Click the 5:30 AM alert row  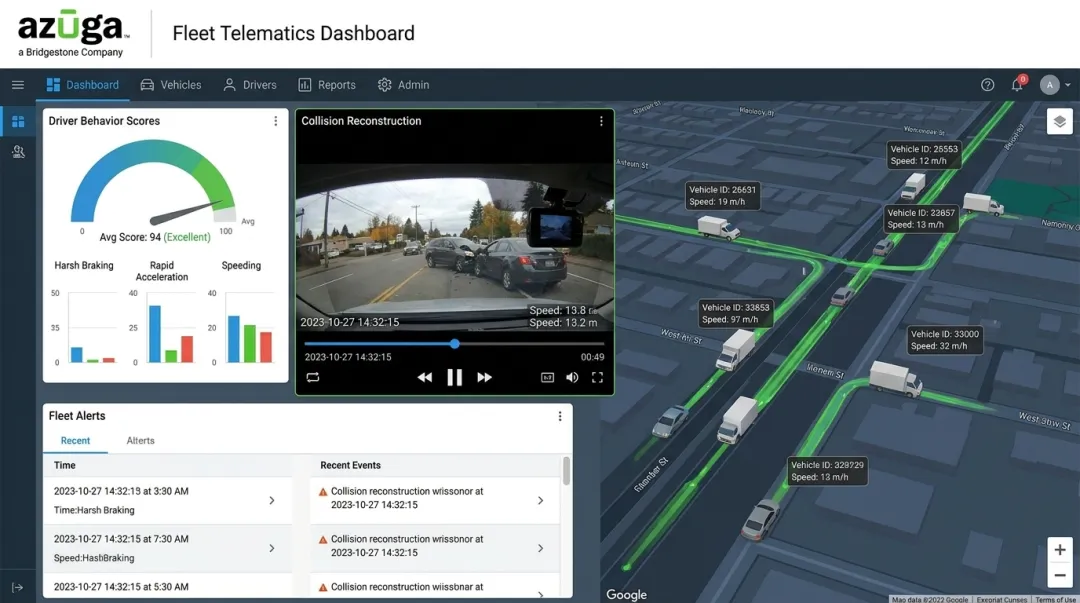coord(167,585)
